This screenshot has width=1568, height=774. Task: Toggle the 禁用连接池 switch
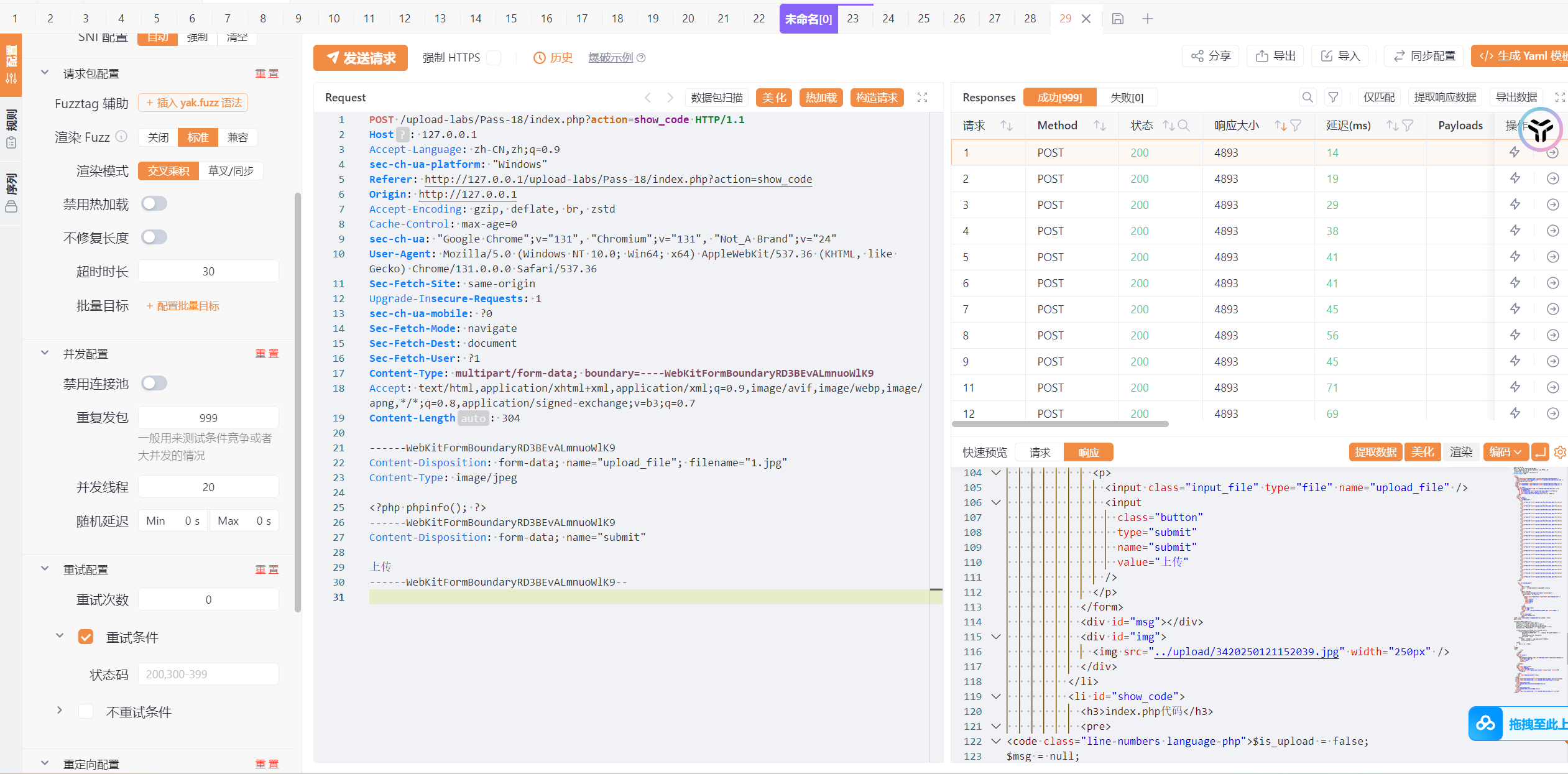coord(154,383)
